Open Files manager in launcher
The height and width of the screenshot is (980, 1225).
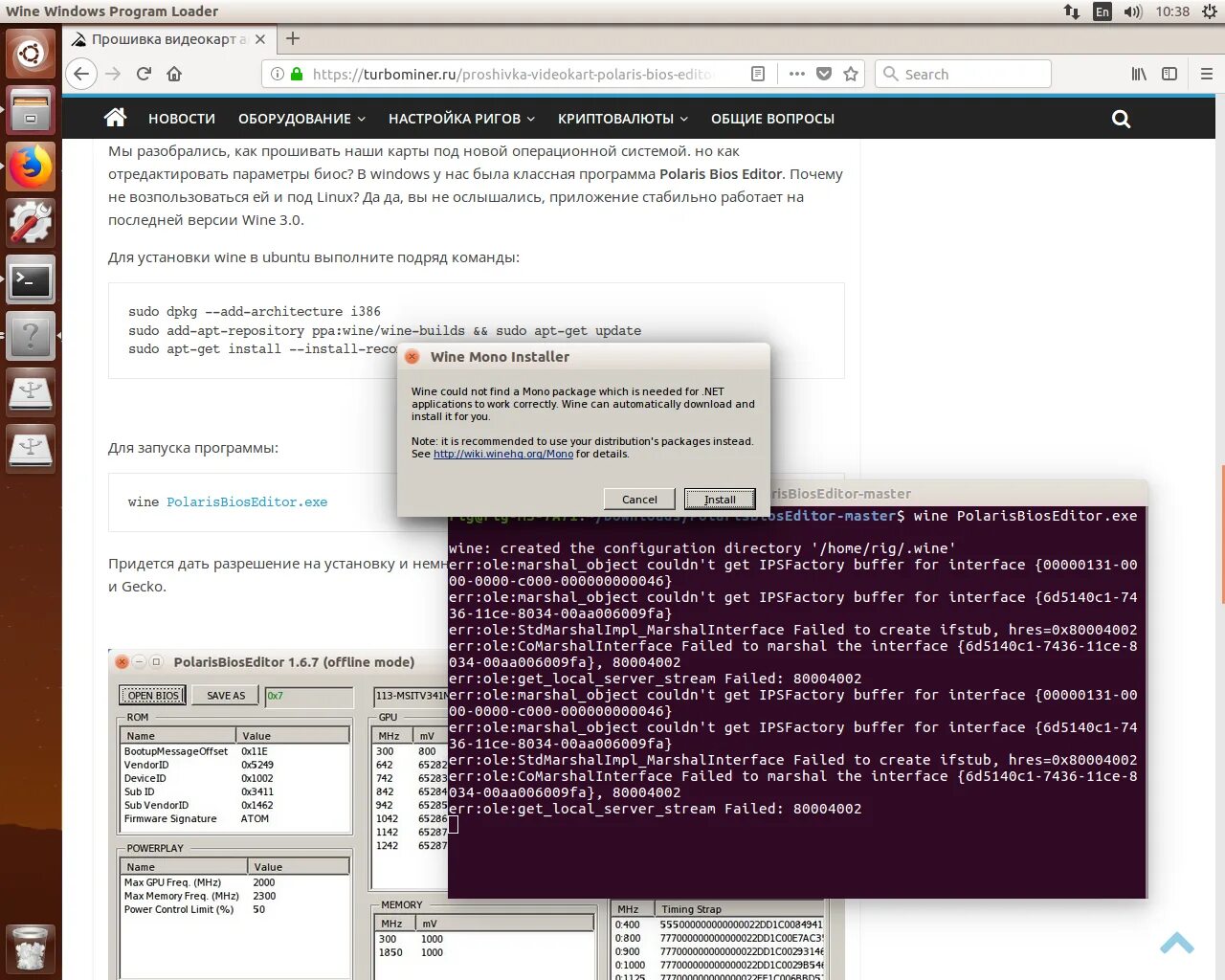point(31,110)
